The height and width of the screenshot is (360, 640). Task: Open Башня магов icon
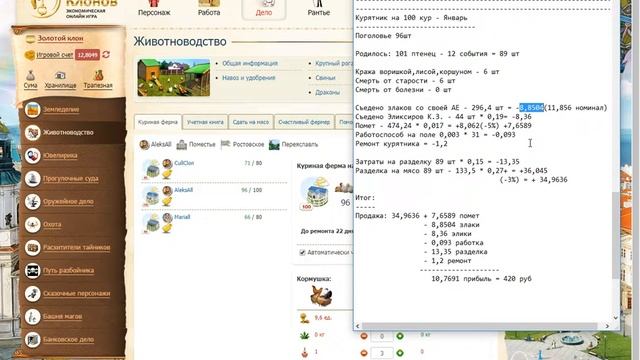pyautogui.click(x=32, y=316)
